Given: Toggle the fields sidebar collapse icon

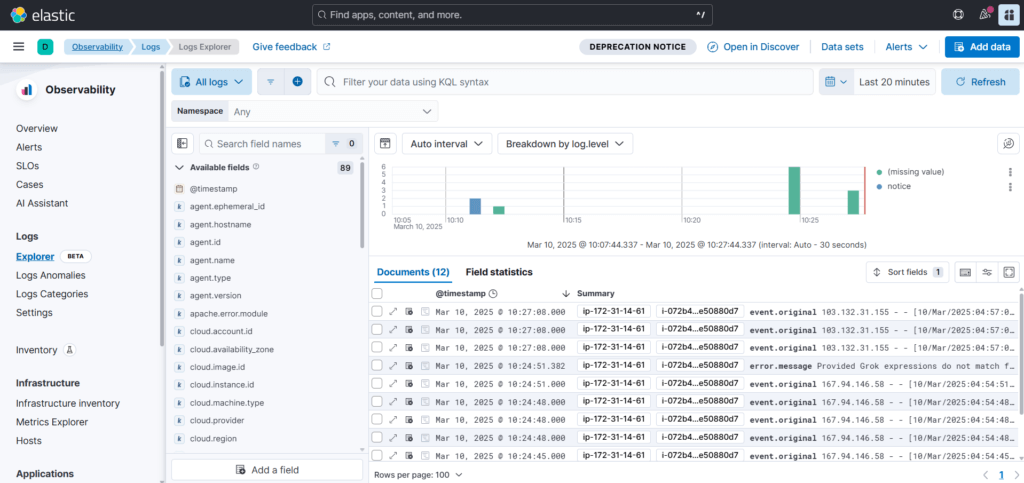Looking at the screenshot, I should (x=182, y=144).
